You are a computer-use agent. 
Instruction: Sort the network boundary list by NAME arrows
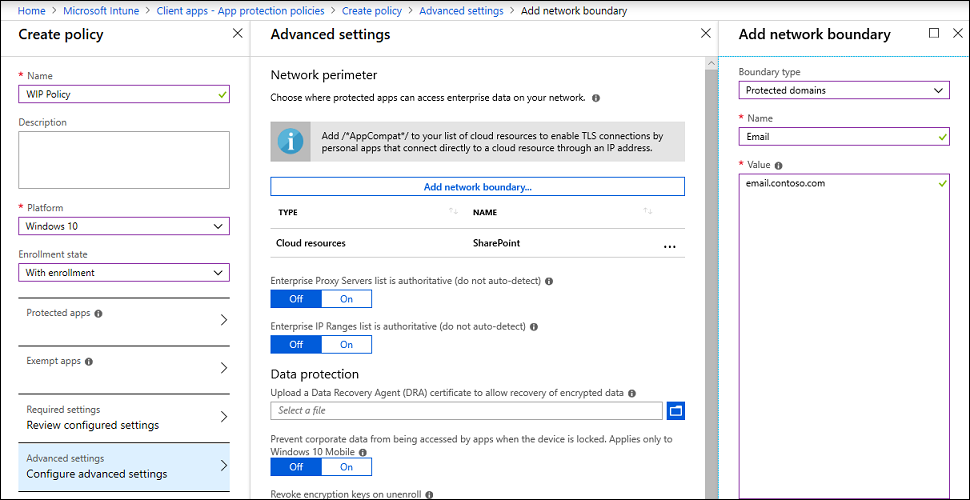648,212
